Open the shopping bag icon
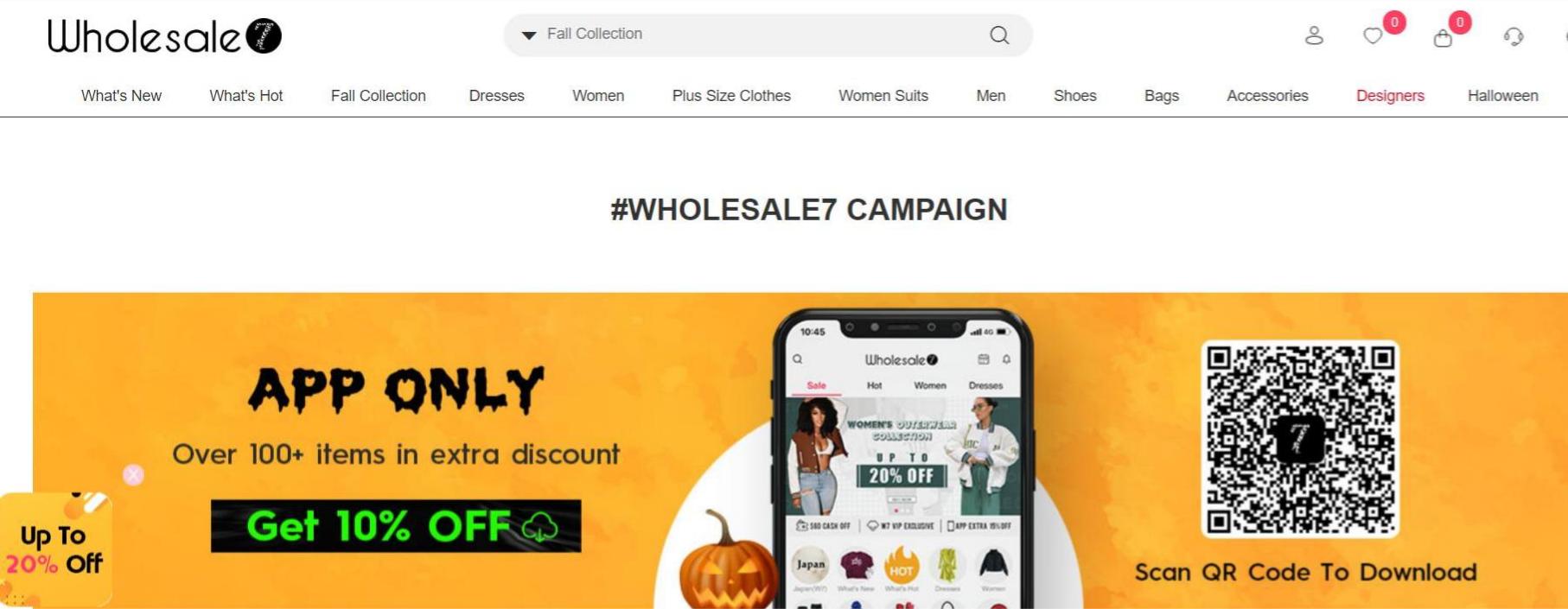 coord(1443,37)
